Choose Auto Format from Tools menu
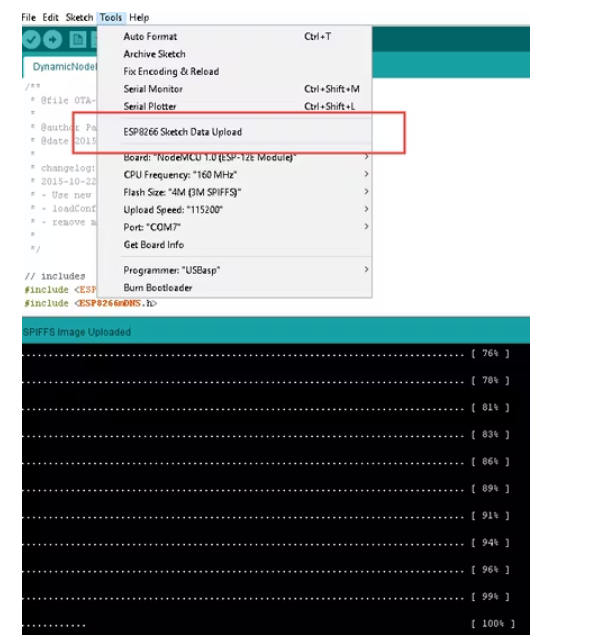This screenshot has height=641, width=595. [x=235, y=36]
